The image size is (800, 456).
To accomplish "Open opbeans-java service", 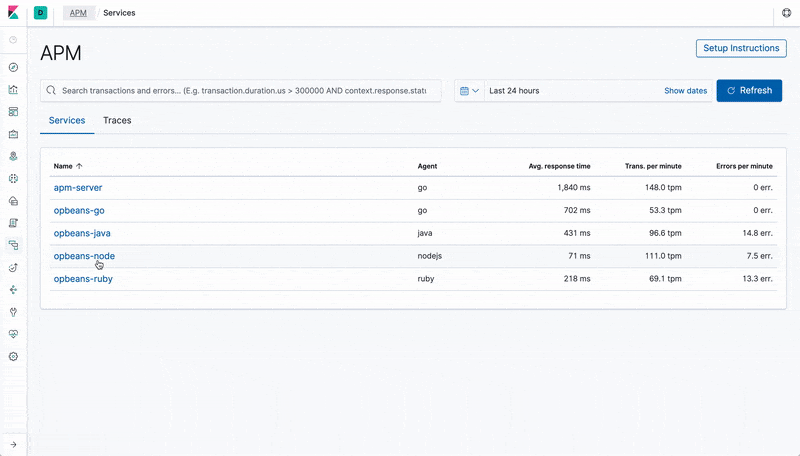I will 82,233.
